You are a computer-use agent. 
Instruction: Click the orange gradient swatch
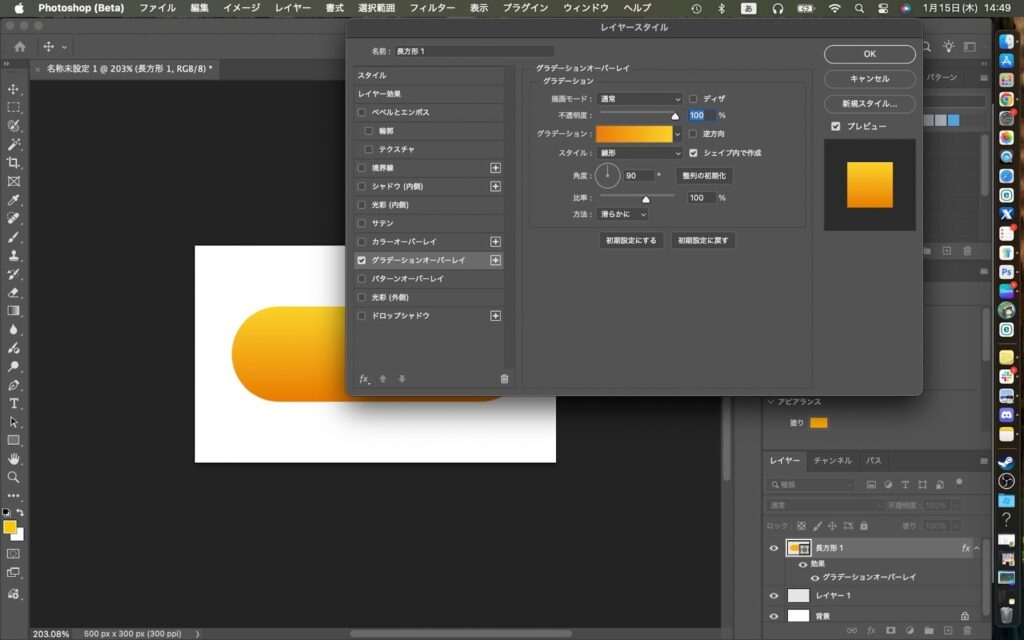tap(634, 134)
